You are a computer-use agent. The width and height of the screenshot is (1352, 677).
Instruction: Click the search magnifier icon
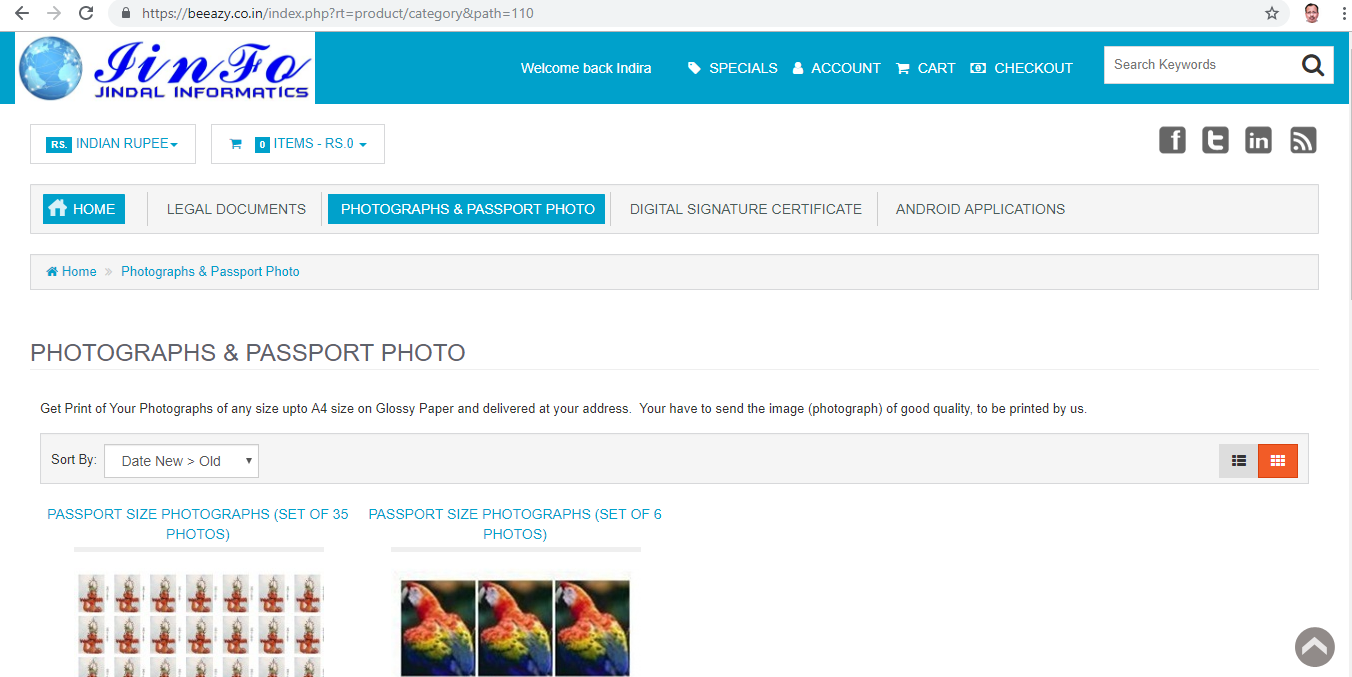(1312, 65)
